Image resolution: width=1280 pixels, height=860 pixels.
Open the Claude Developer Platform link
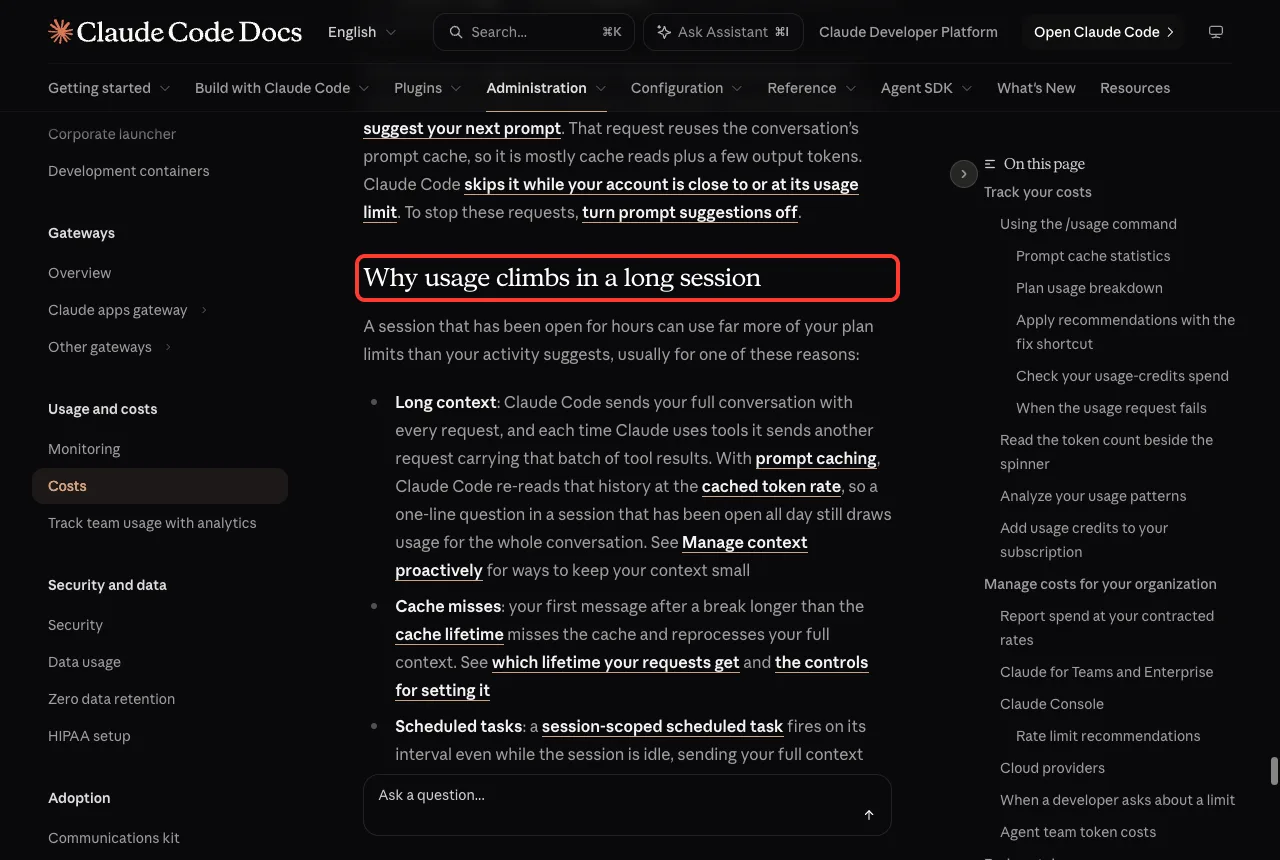point(908,32)
